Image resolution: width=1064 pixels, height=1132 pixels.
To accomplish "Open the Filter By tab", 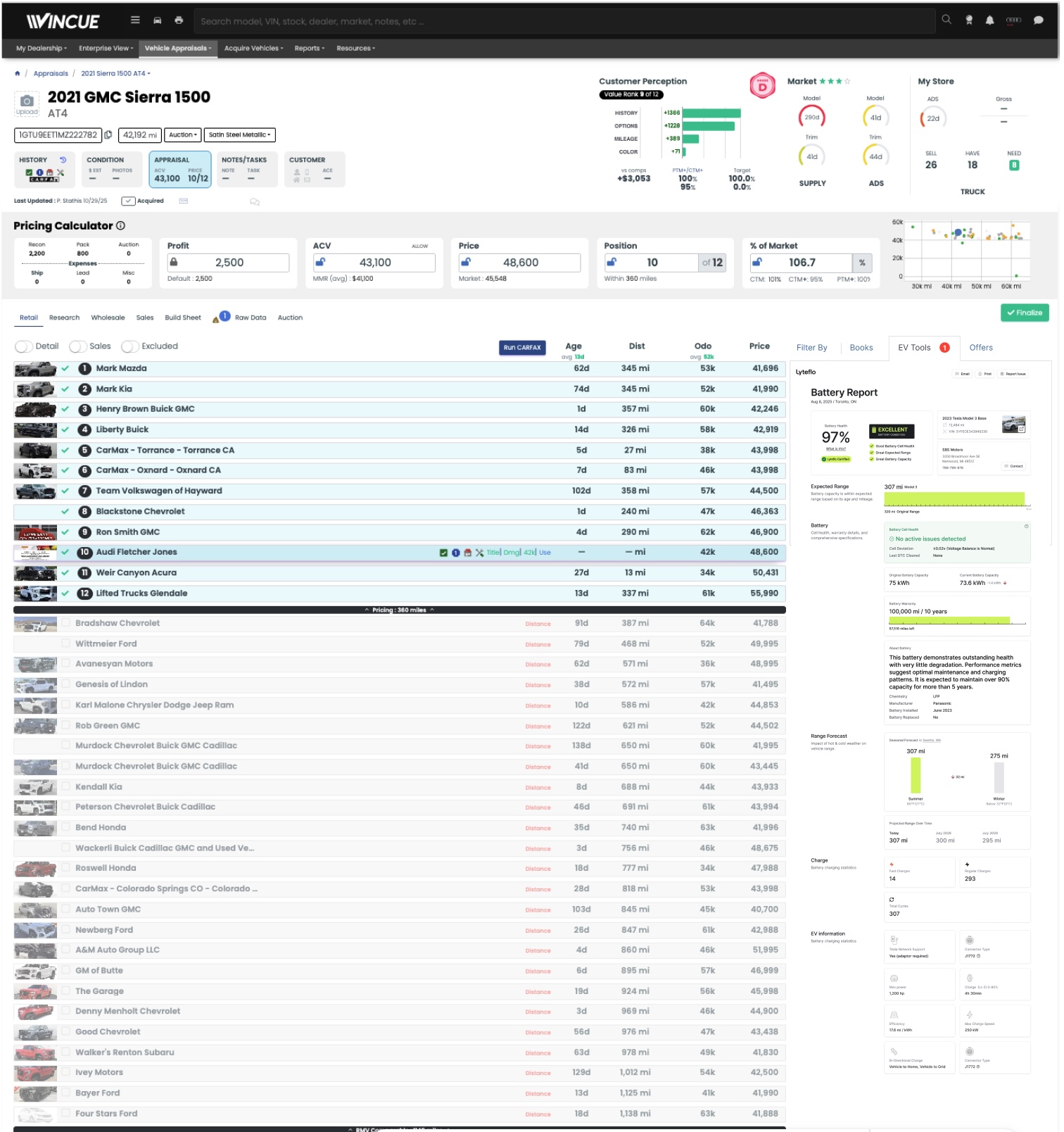I will [x=811, y=348].
